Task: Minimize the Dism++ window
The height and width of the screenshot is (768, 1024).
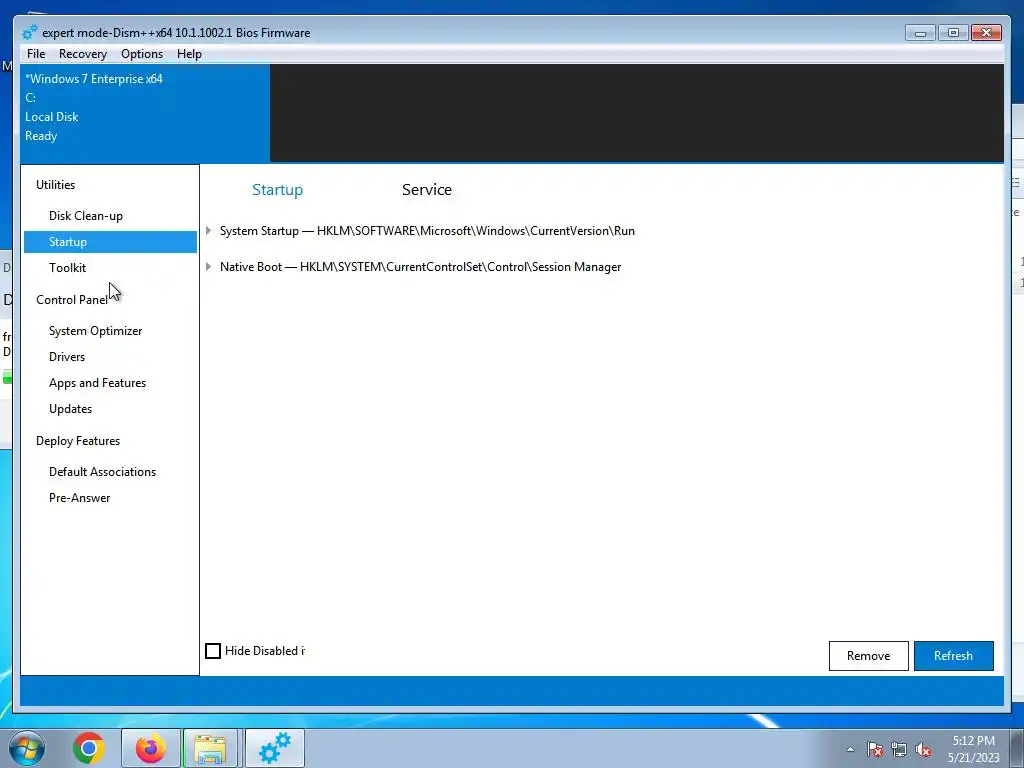Action: pos(921,33)
